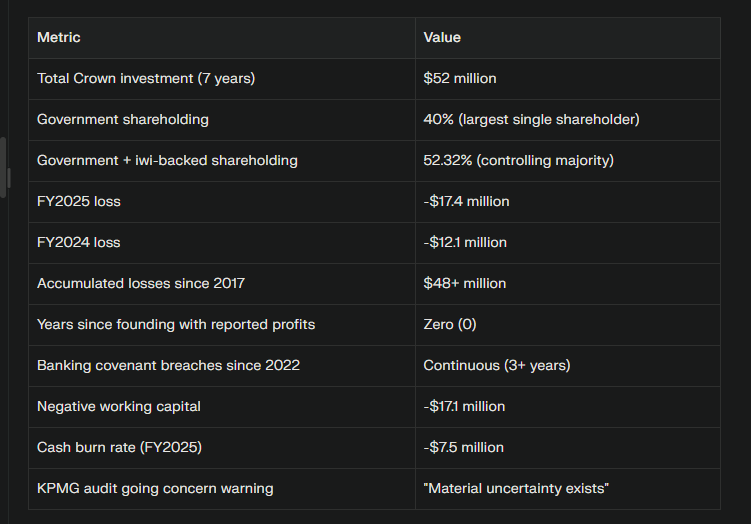Click the "-$7.5 million" cash burn value
751x524 pixels.
click(464, 447)
